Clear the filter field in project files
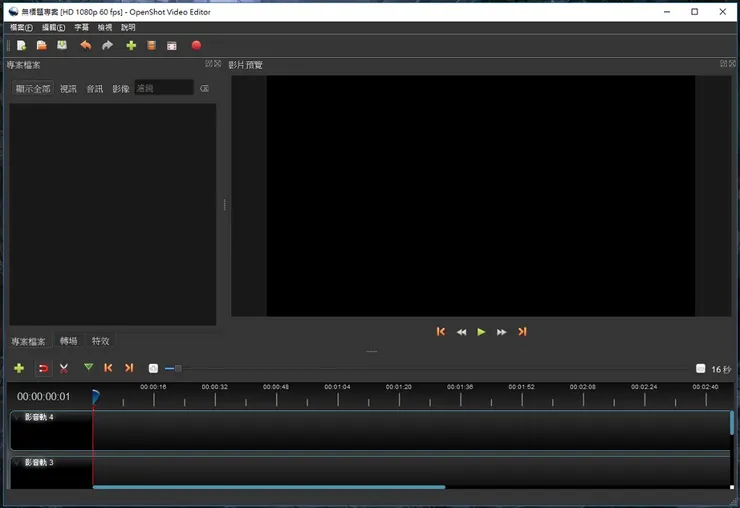740x508 pixels. [204, 88]
